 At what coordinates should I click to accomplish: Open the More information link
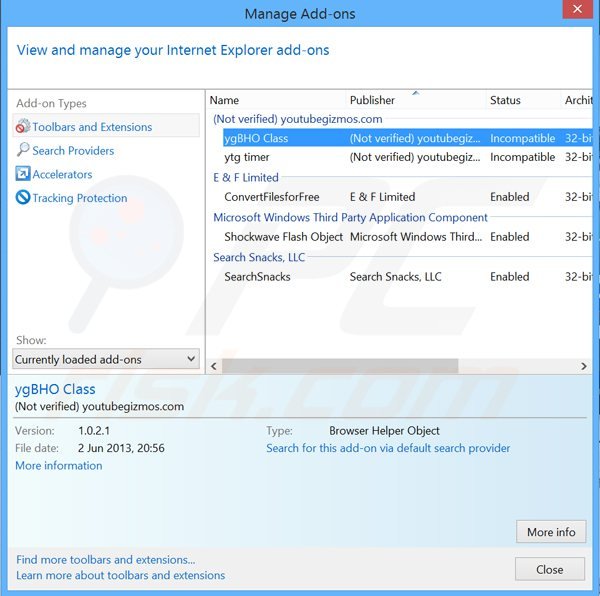(59, 466)
